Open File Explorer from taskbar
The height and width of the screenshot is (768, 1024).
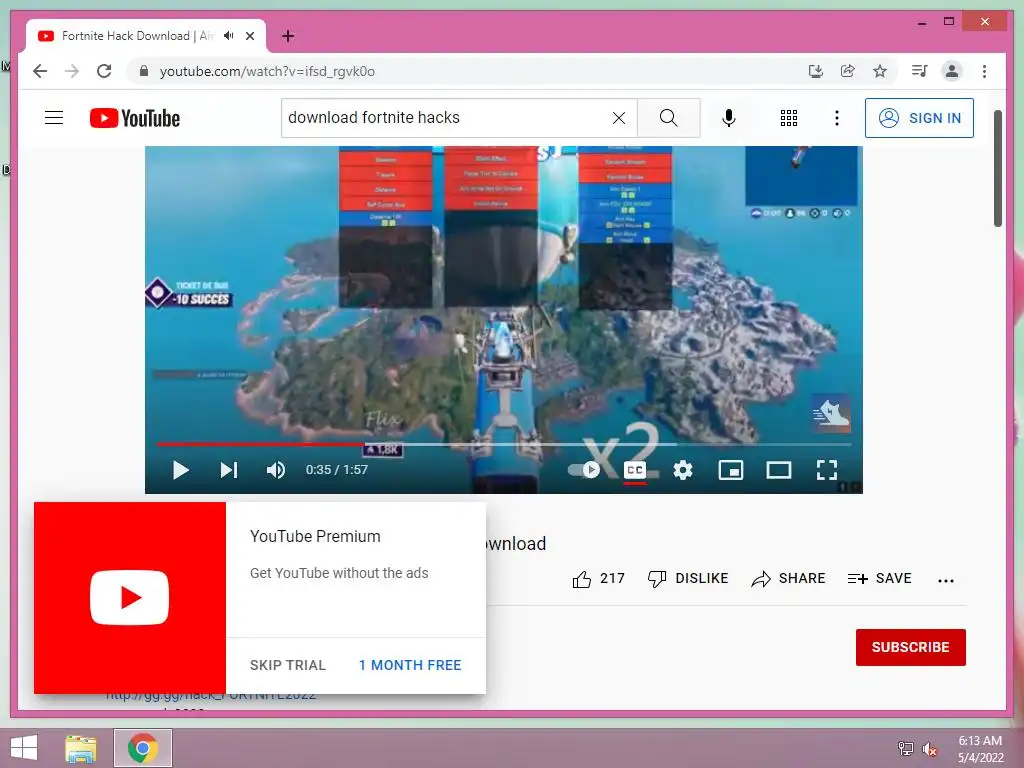pyautogui.click(x=81, y=748)
